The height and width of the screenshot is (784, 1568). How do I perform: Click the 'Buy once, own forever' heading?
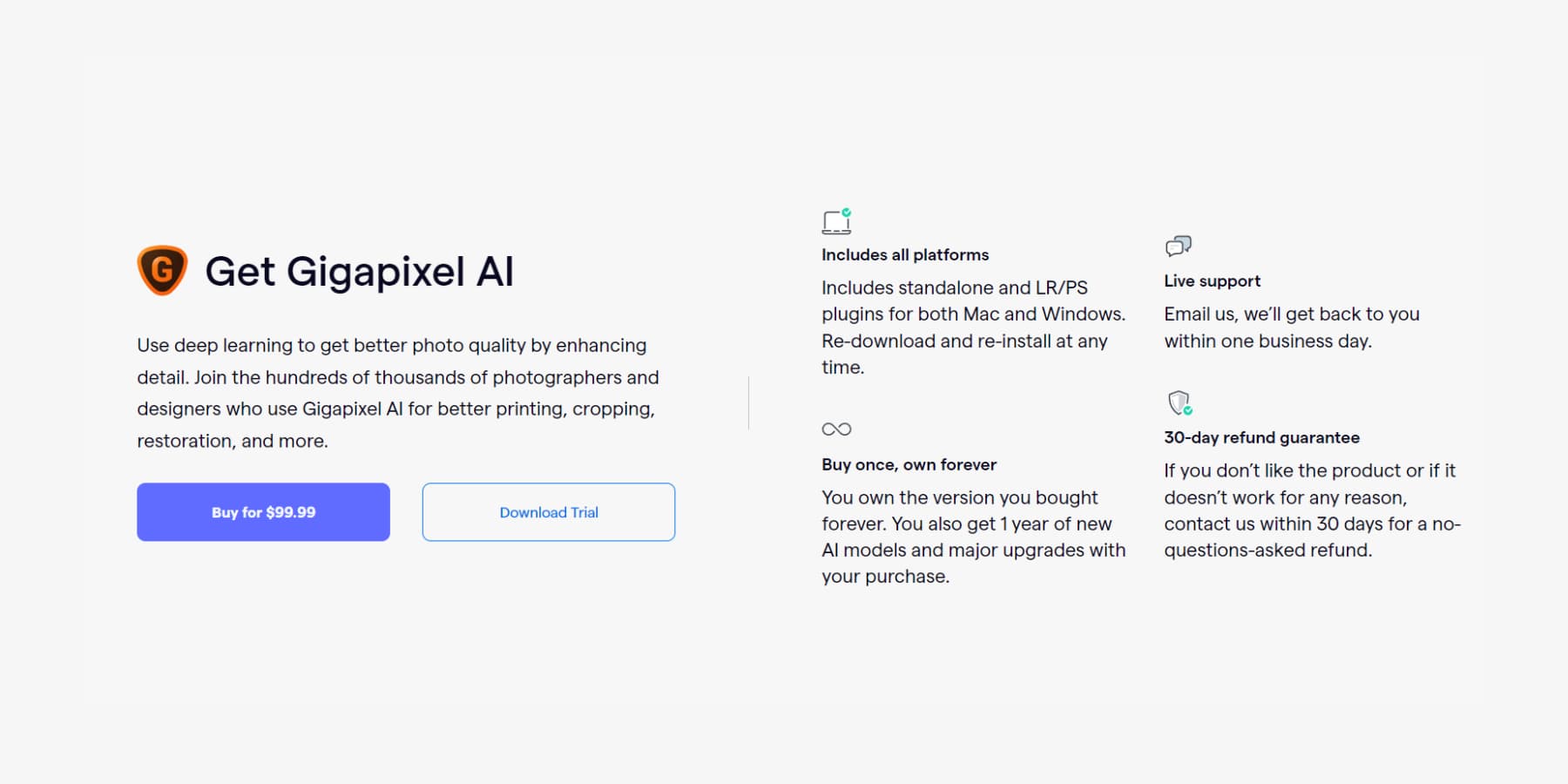(x=909, y=464)
